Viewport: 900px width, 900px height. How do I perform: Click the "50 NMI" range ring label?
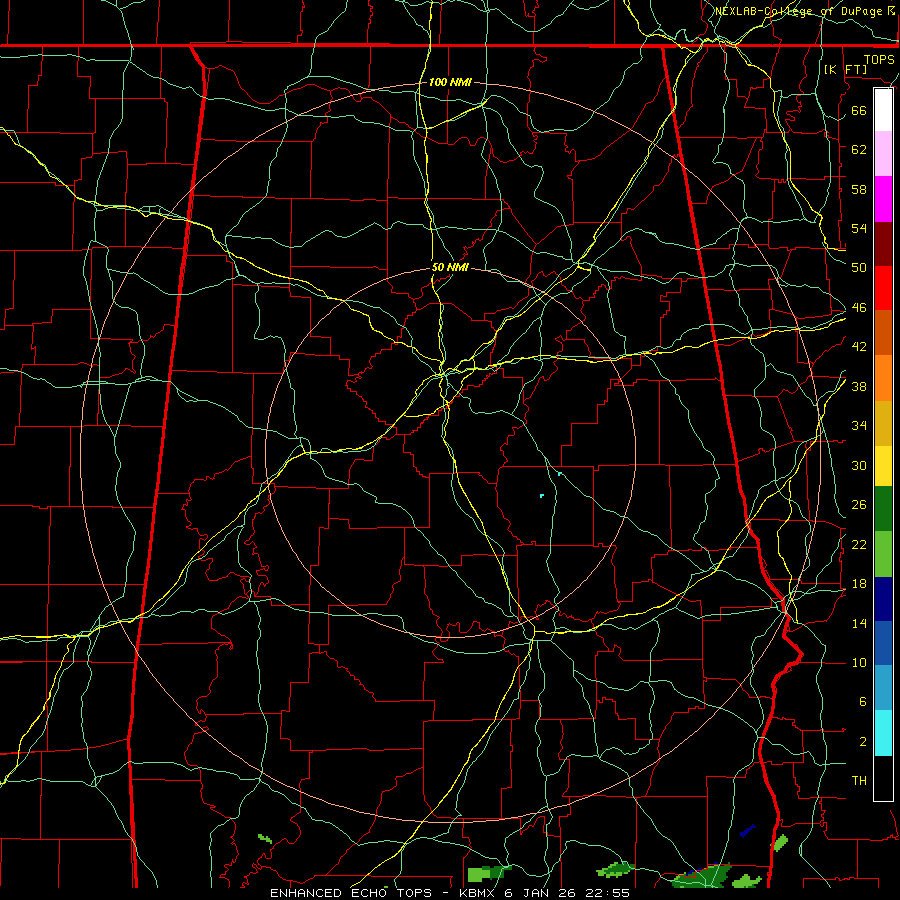[x=450, y=267]
